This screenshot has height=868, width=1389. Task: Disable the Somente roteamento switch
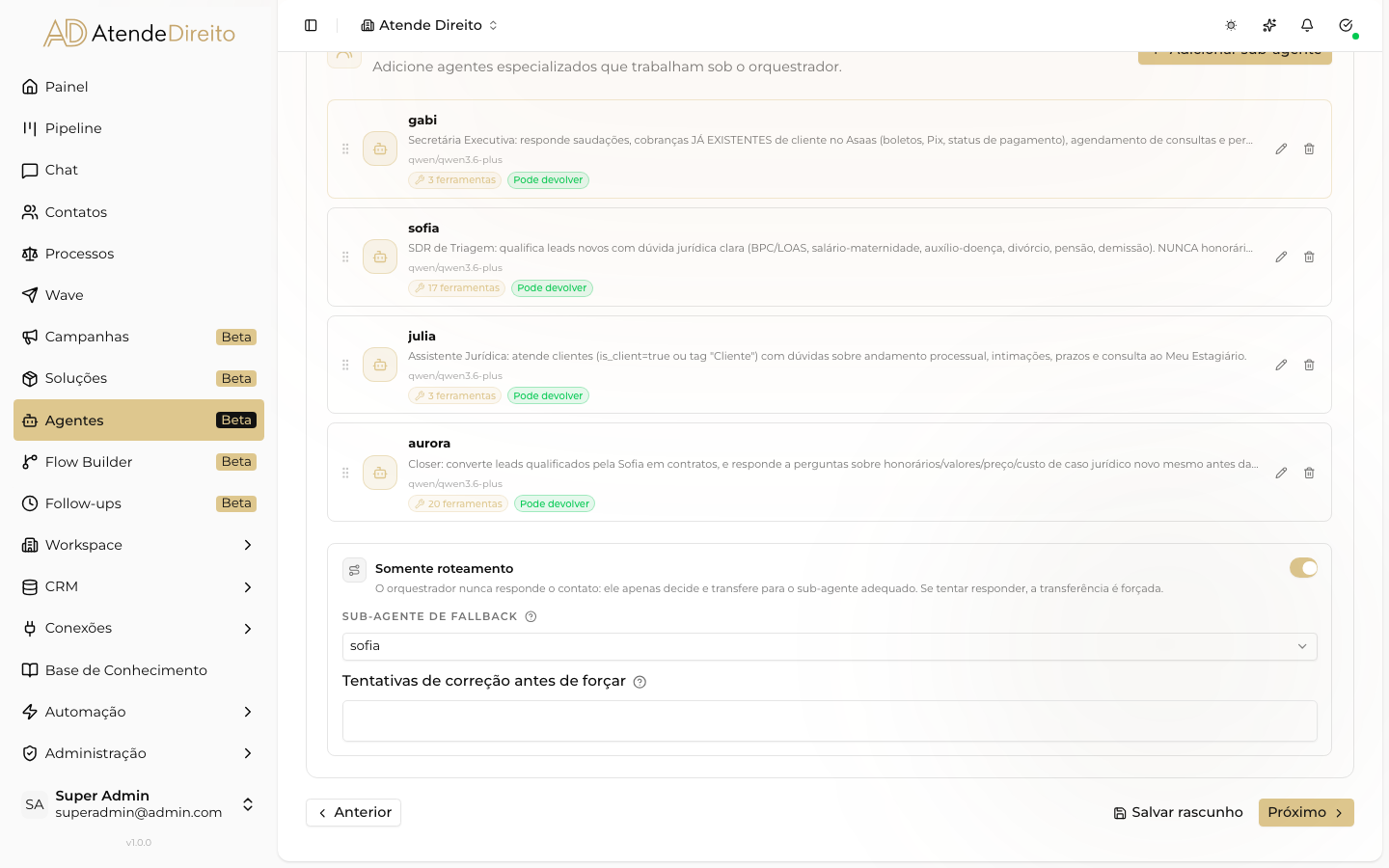click(x=1303, y=568)
